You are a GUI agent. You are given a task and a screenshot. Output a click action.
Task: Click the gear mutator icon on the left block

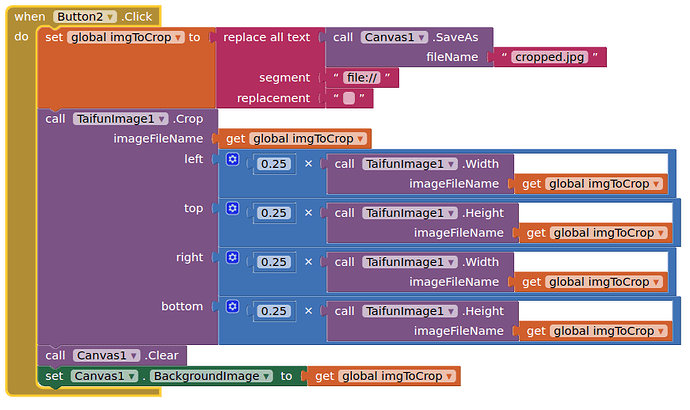(x=232, y=159)
